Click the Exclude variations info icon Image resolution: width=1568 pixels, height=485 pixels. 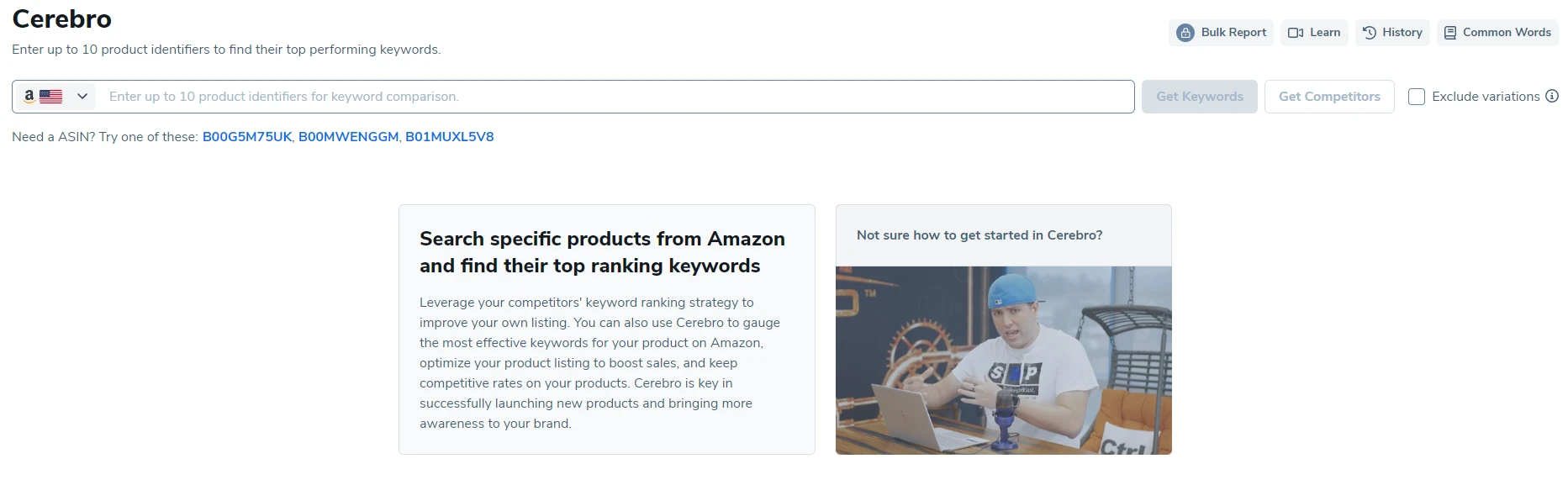1552,96
